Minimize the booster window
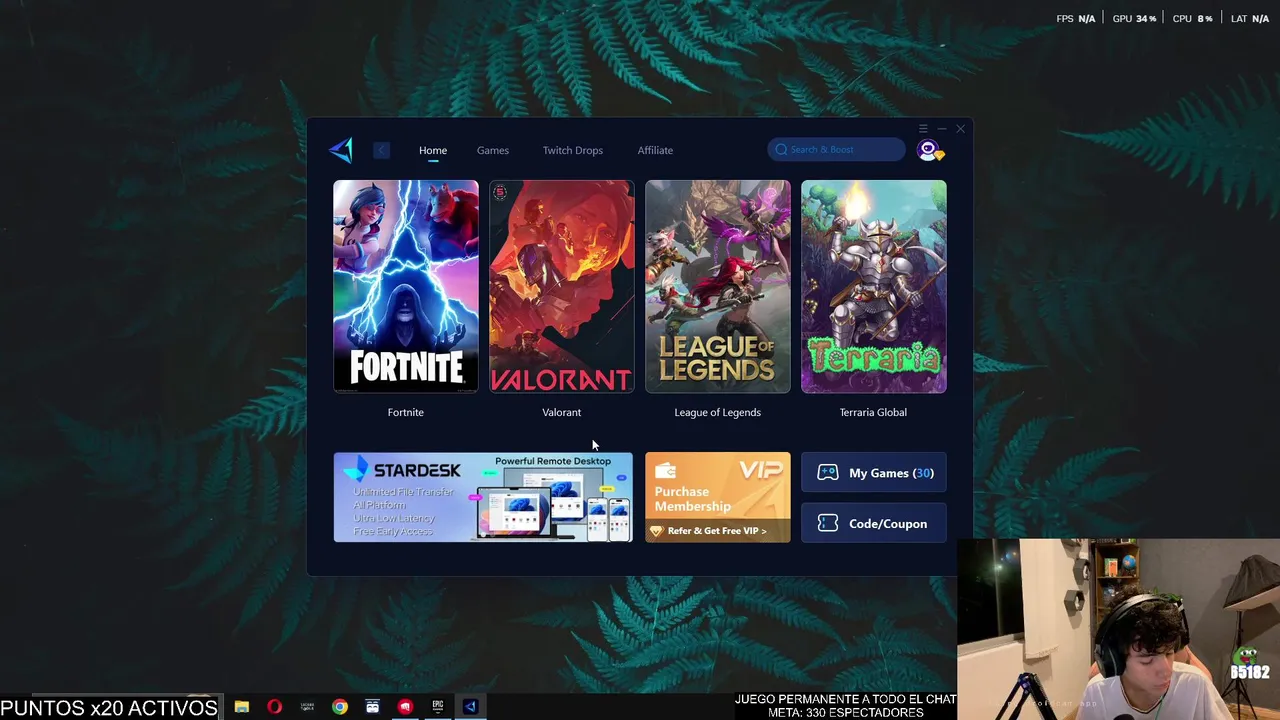Viewport: 1280px width, 720px height. coord(942,129)
